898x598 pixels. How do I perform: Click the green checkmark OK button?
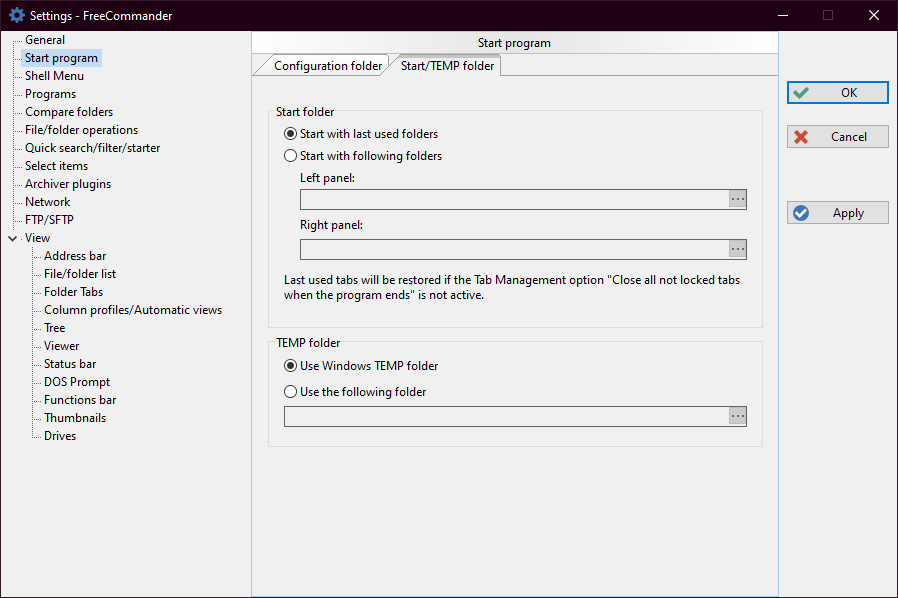click(837, 92)
